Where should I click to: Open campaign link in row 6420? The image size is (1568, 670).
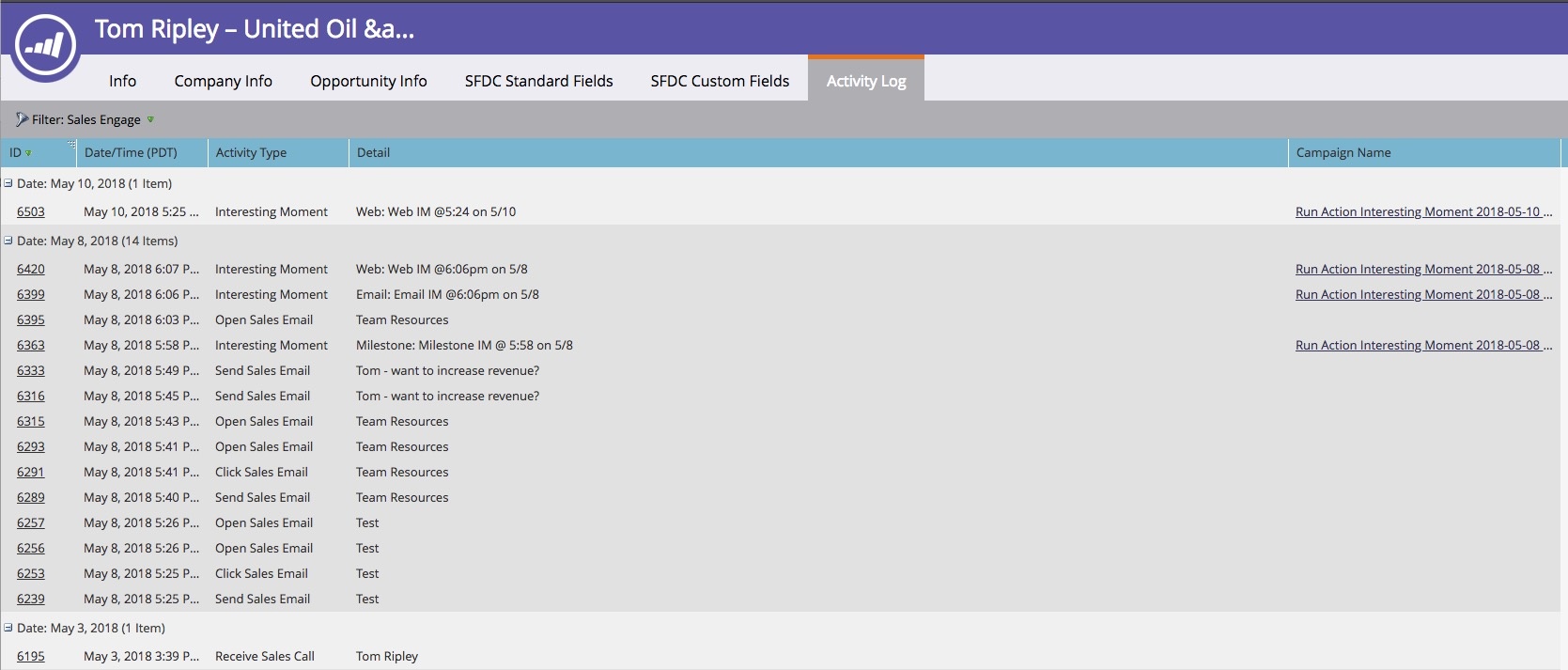click(1423, 269)
